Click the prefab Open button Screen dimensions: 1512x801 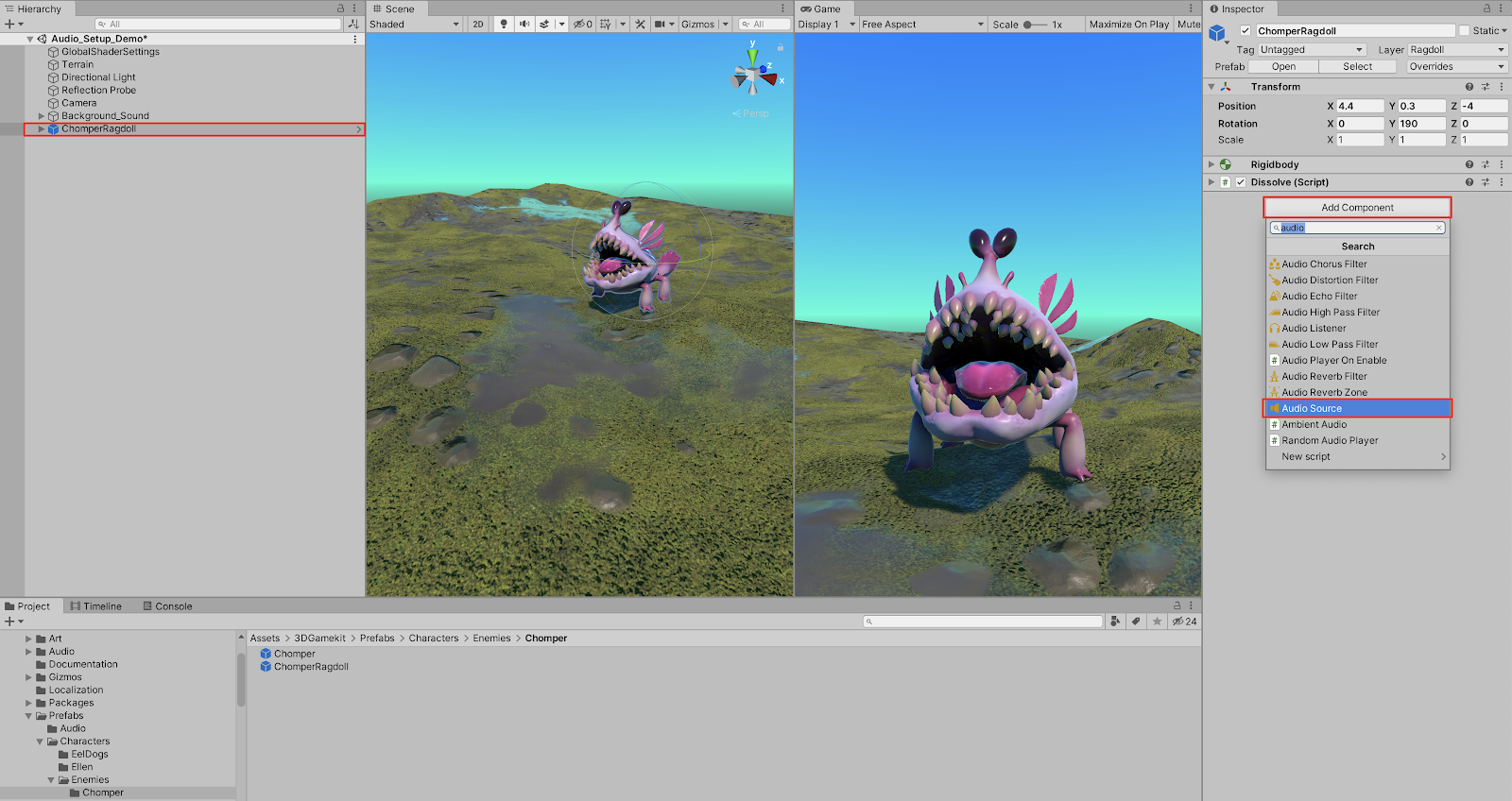(1283, 67)
